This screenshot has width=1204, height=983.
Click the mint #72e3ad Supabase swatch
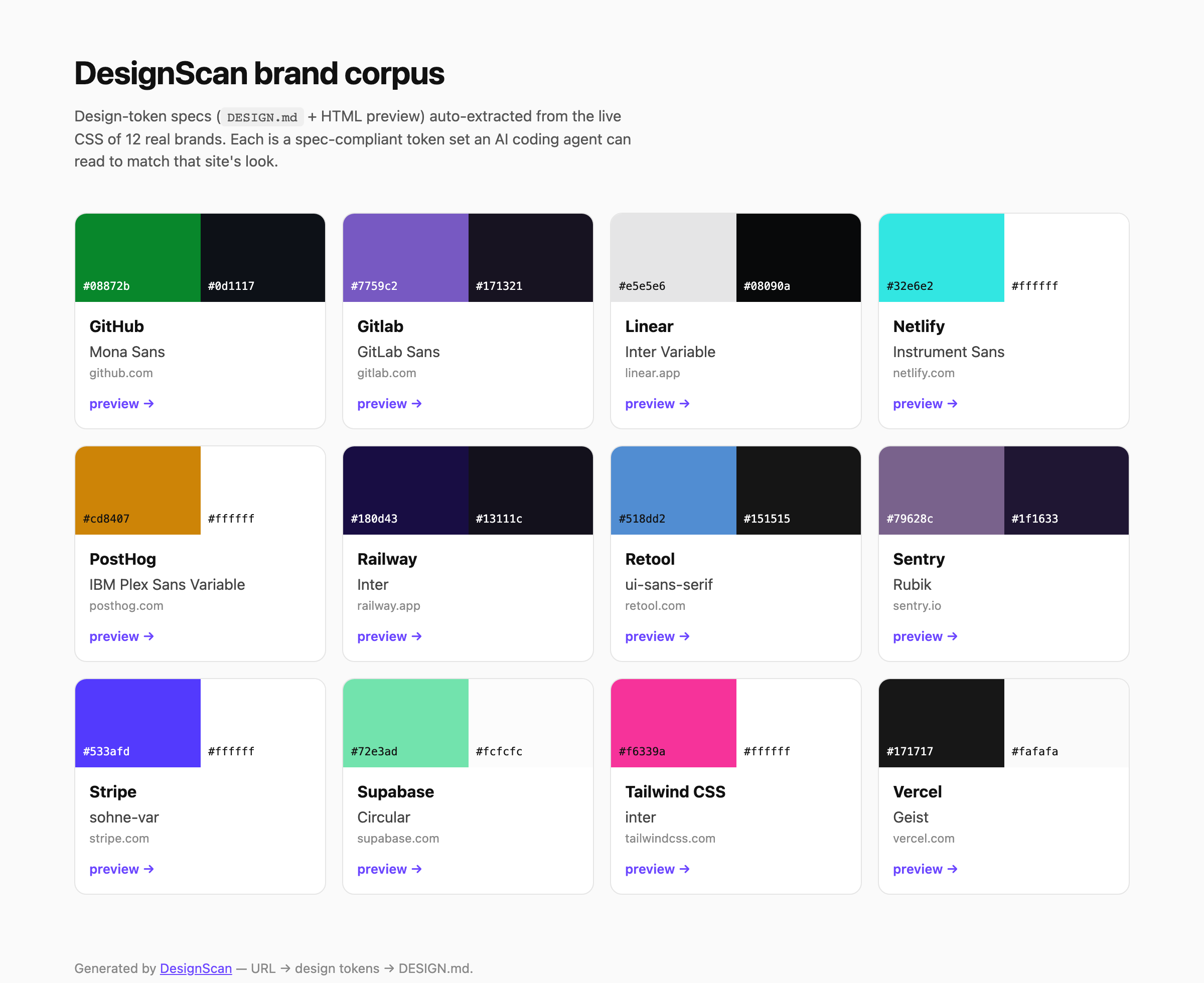(405, 723)
